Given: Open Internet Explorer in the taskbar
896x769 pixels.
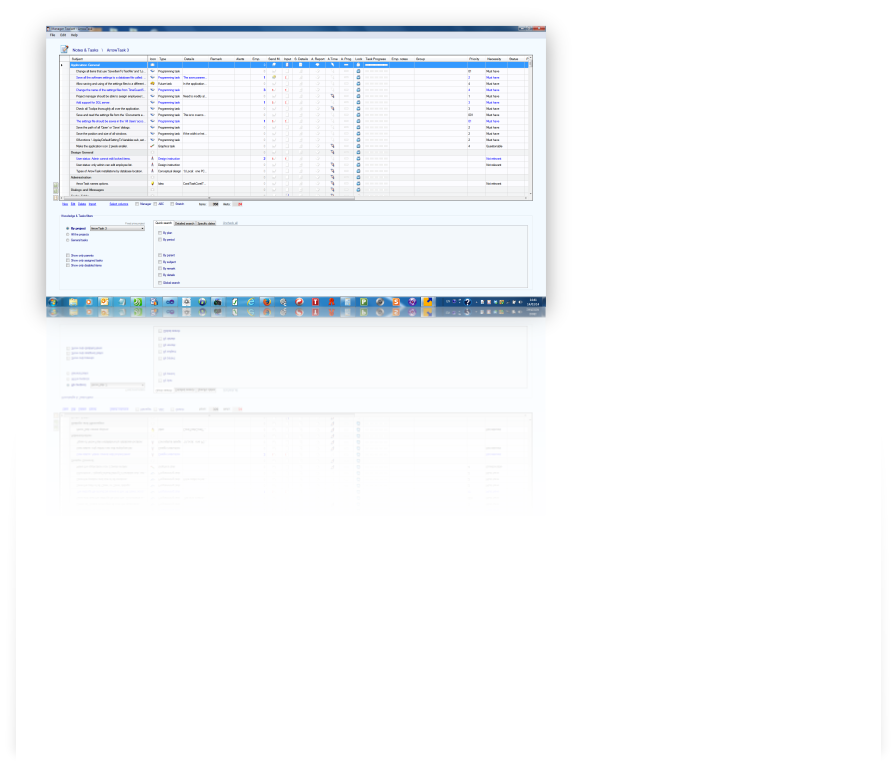Looking at the screenshot, I should [251, 301].
